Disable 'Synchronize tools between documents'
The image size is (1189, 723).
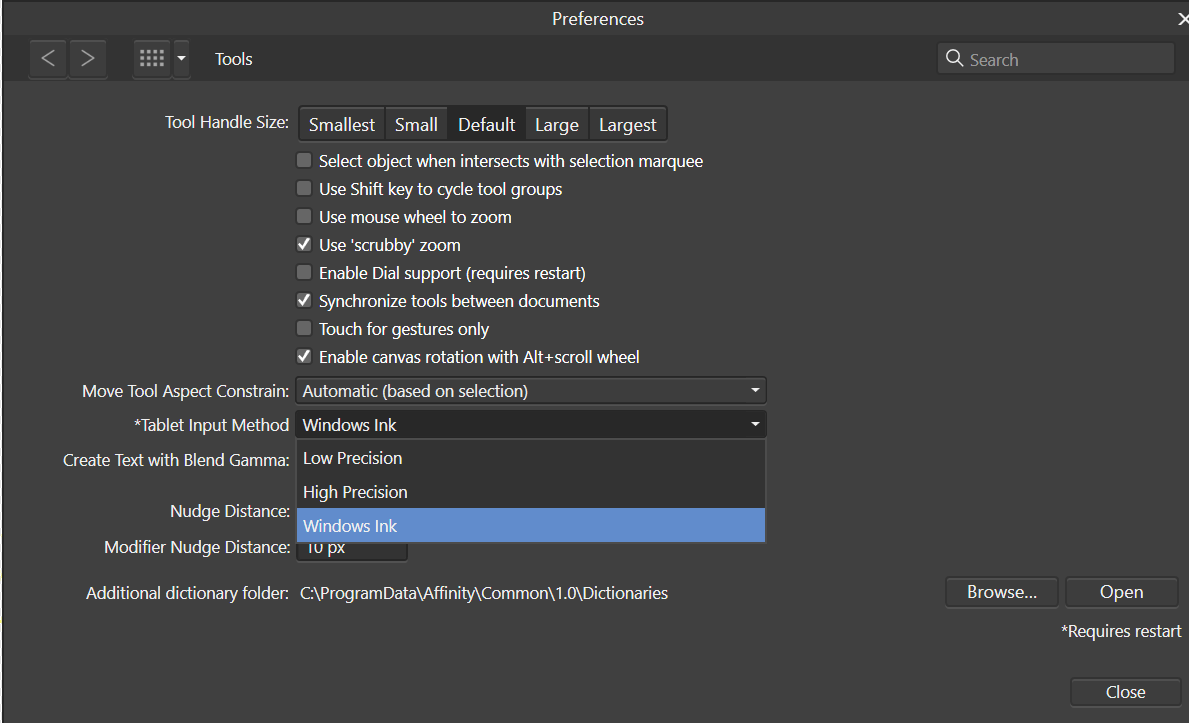[303, 300]
